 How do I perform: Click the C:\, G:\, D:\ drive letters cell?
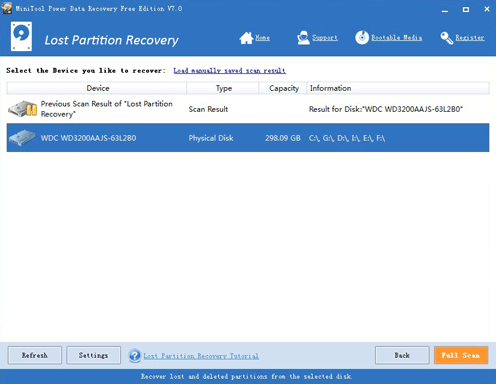[x=347, y=138]
